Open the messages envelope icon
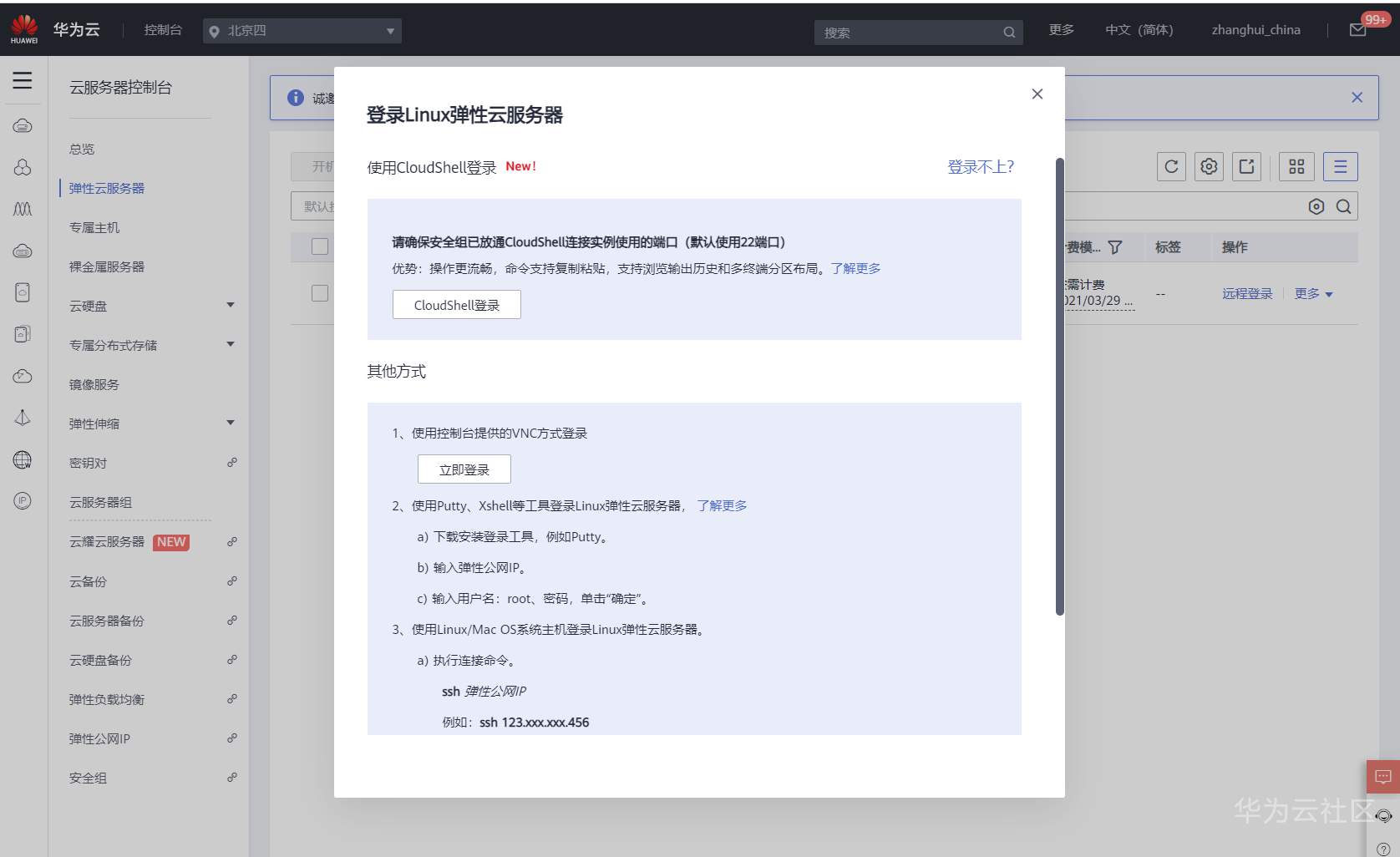The image size is (1400, 857). coord(1358,30)
